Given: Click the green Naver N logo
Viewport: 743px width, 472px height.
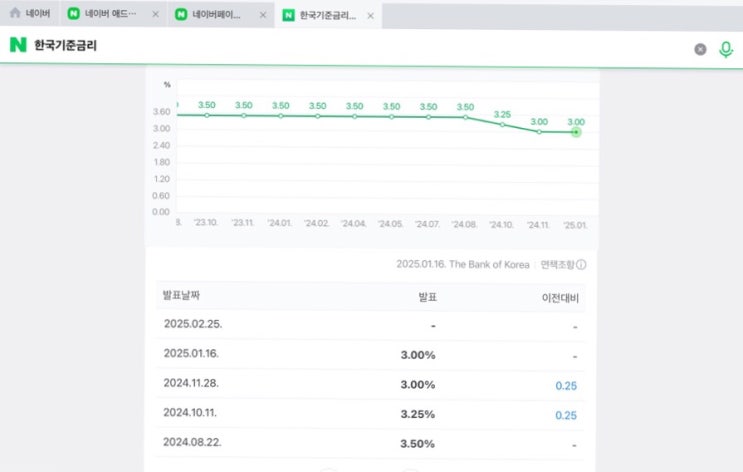Looking at the screenshot, I should [x=18, y=45].
